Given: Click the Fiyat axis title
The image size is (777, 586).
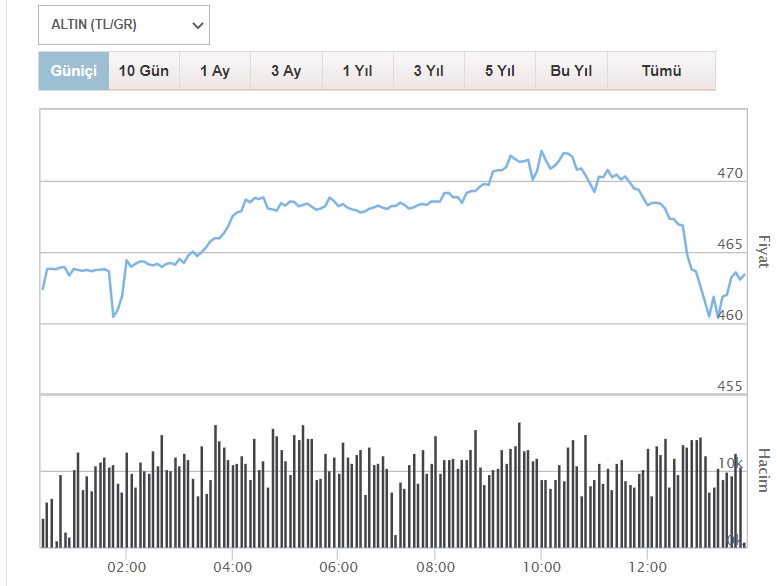Looking at the screenshot, I should pyautogui.click(x=764, y=252).
